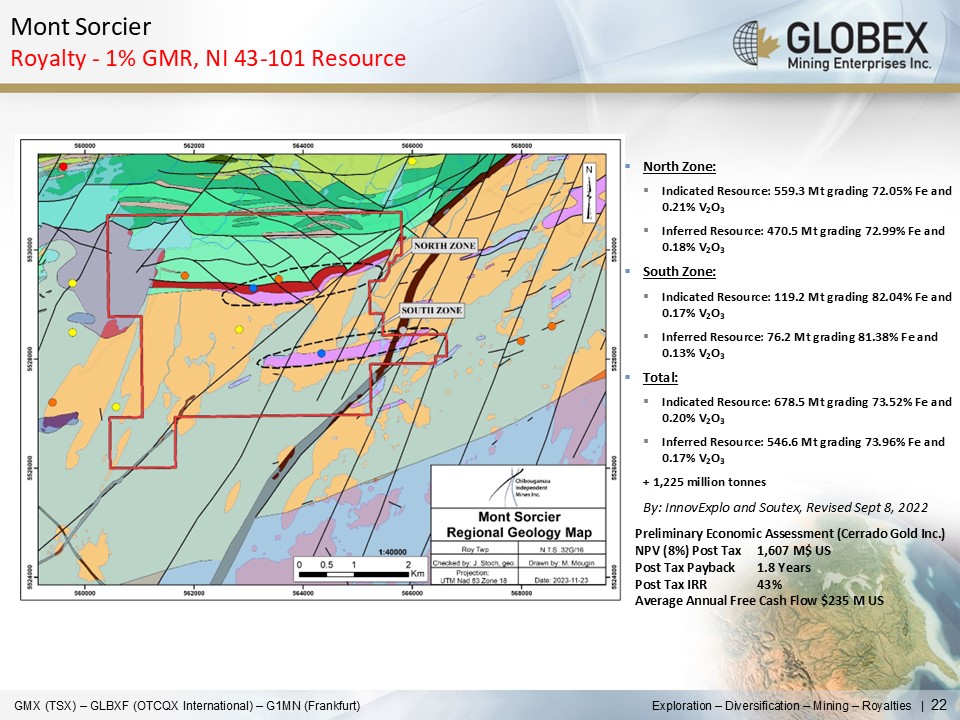960x720 pixels.
Task: Click the red royalty subtitle text
Action: tap(208, 59)
